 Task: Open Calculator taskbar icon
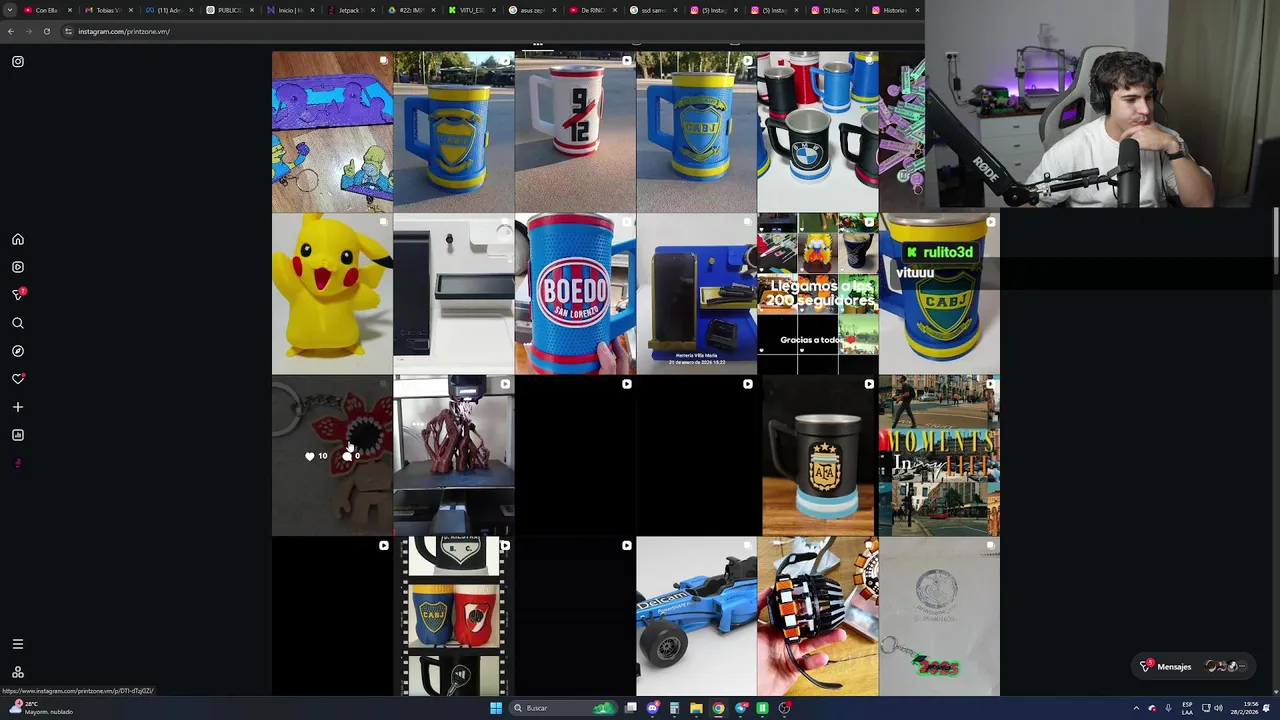point(674,708)
